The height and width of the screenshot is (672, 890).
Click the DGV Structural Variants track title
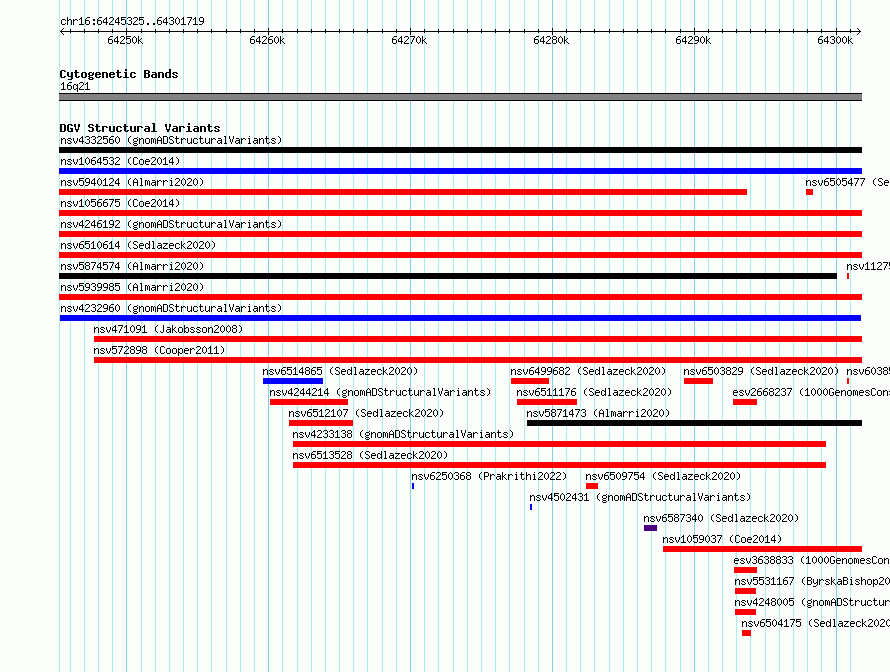[x=140, y=128]
